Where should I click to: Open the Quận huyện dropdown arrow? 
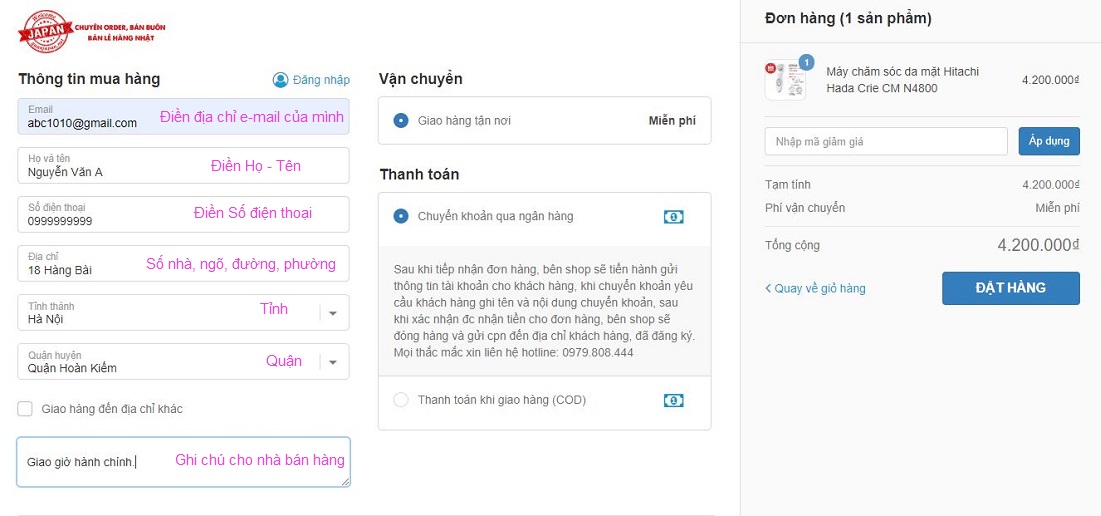pos(333,362)
